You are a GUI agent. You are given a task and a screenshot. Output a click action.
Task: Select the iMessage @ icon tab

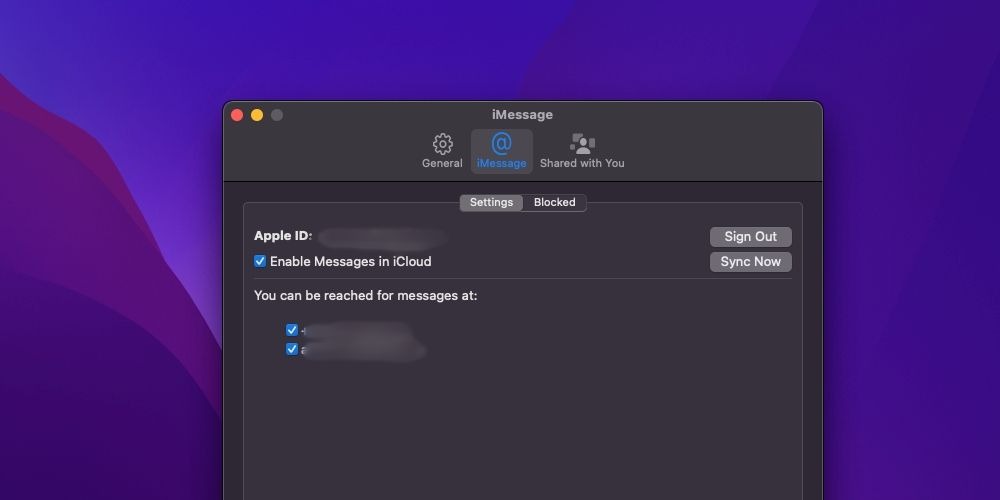coord(501,151)
